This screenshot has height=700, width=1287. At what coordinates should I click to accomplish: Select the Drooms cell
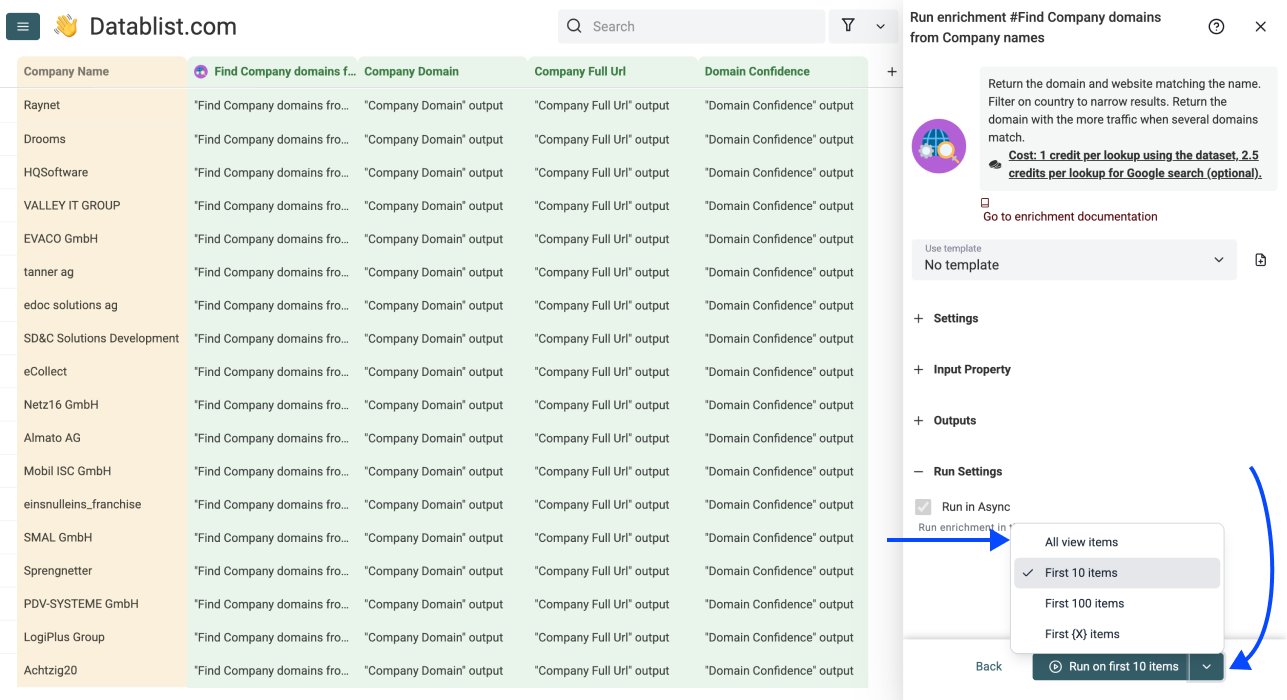coord(101,139)
